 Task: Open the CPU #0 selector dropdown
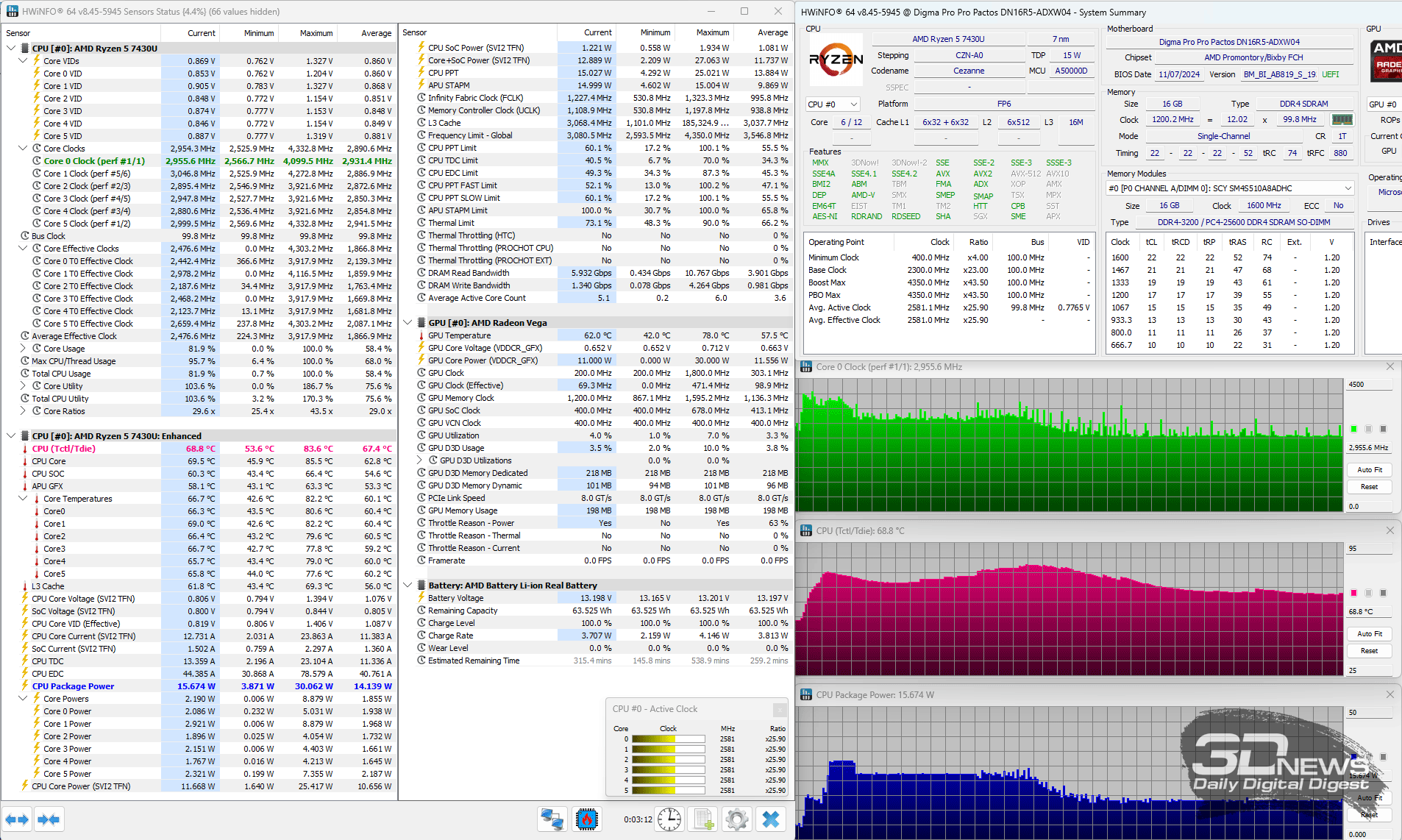coord(833,104)
